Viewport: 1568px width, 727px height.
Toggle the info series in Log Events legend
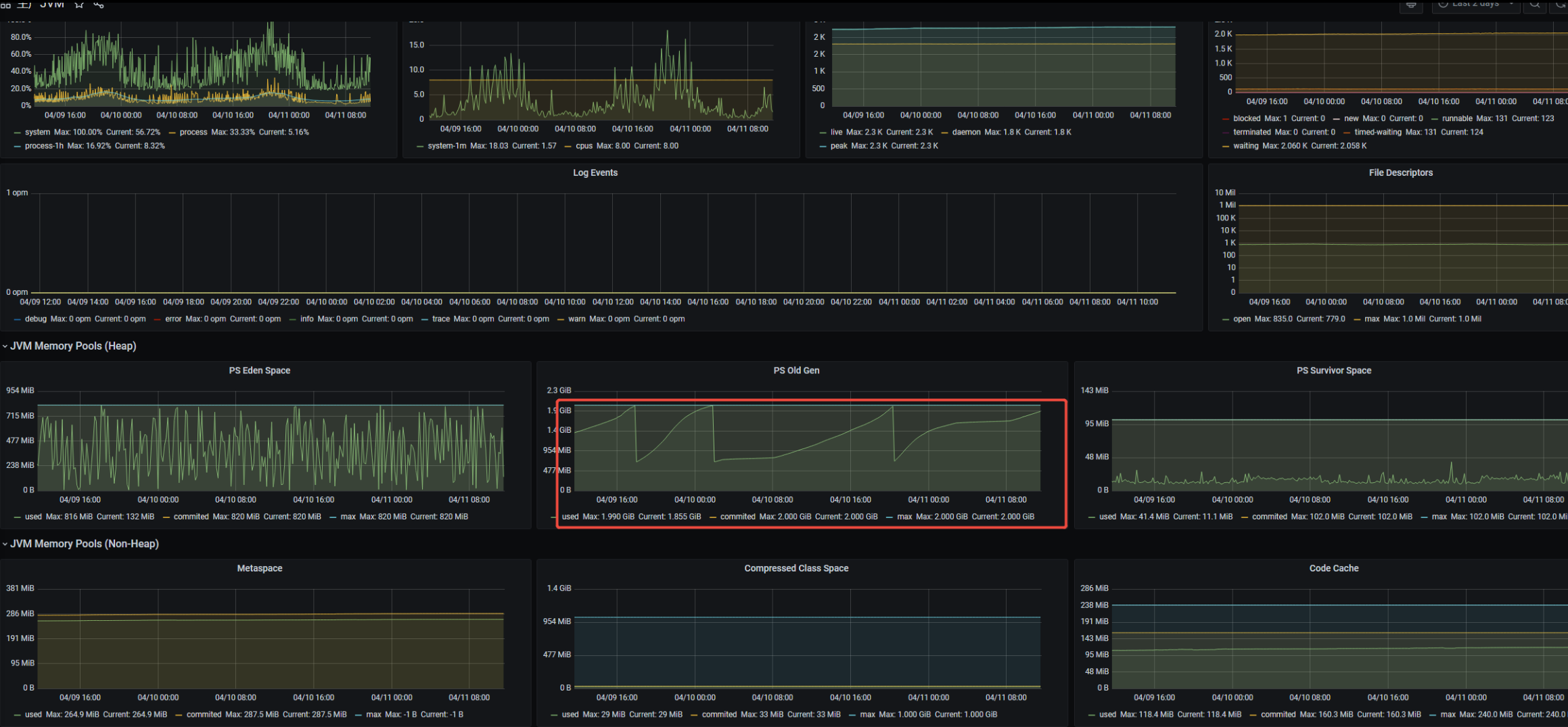point(307,319)
